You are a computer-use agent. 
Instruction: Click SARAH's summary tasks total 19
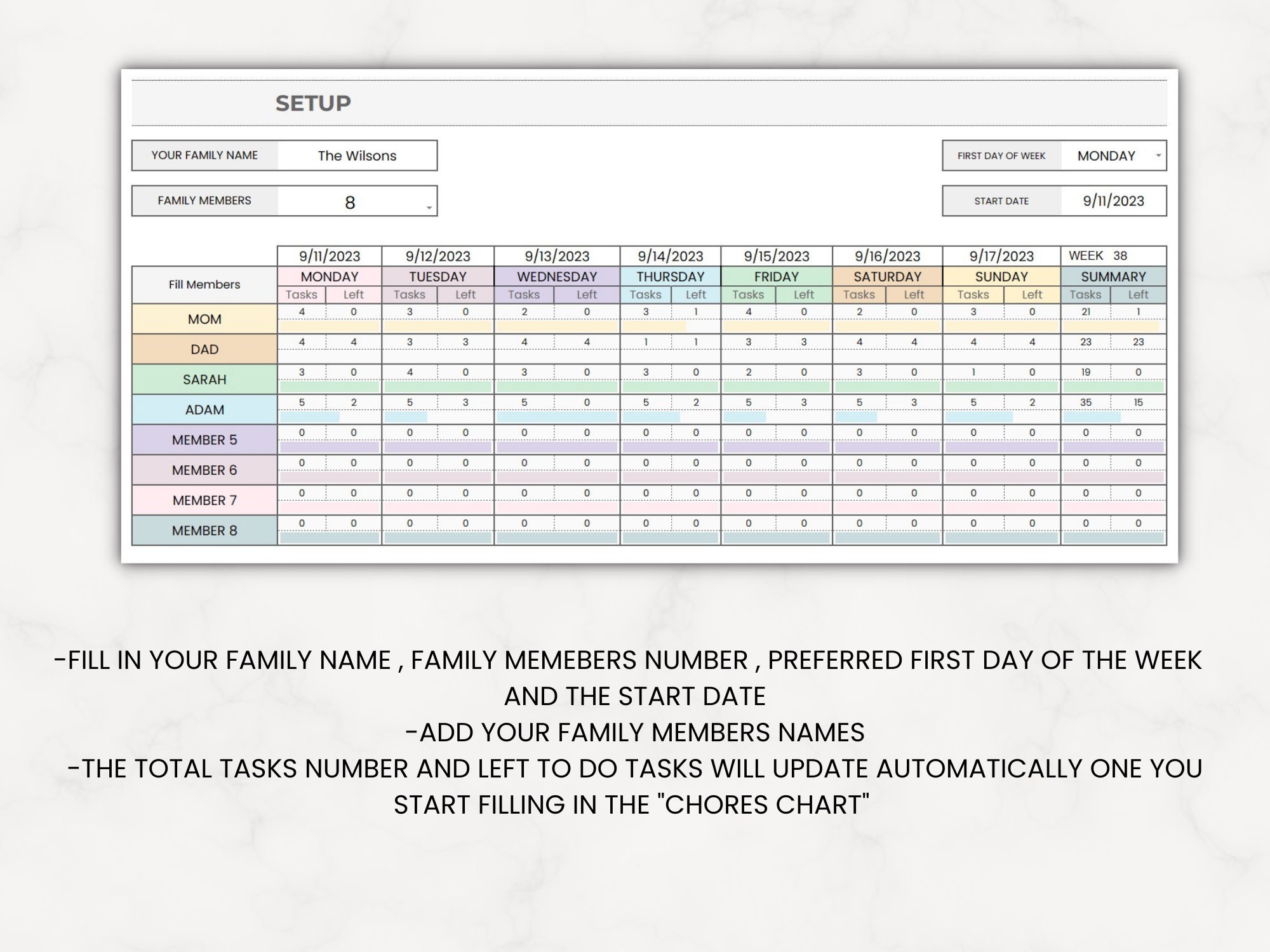pyautogui.click(x=1086, y=373)
